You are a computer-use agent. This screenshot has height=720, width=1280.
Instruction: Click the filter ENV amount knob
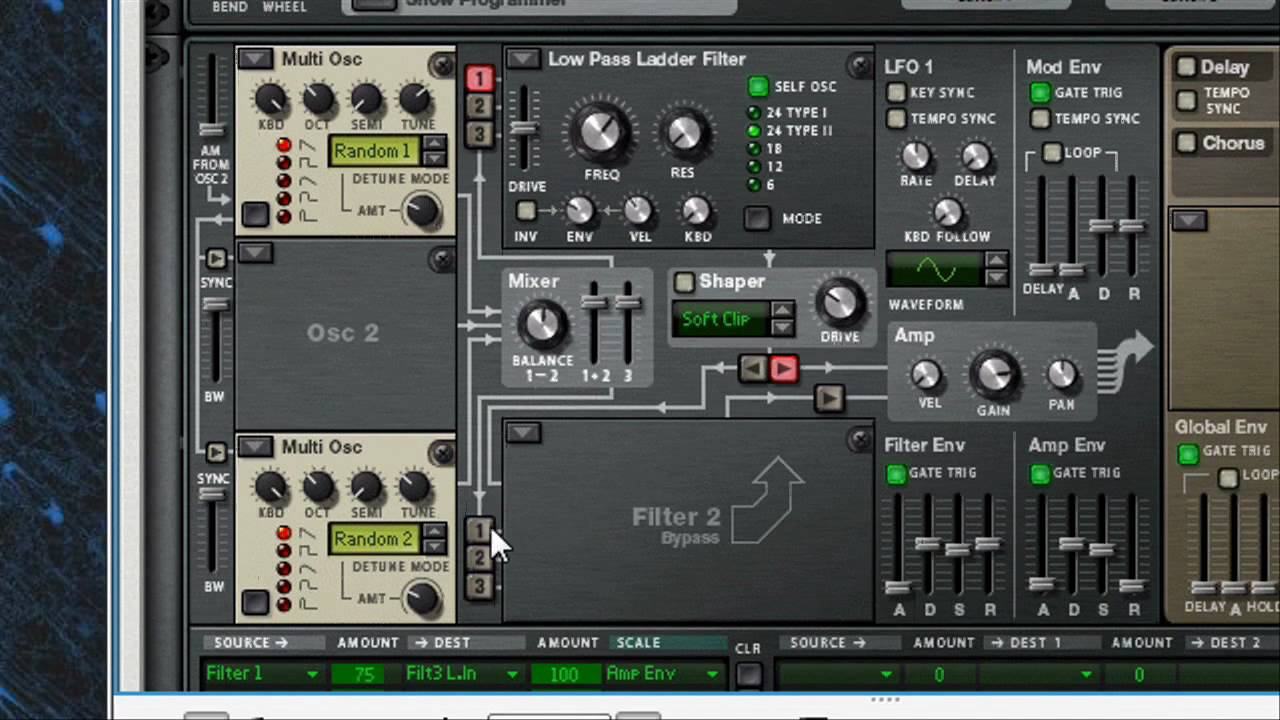(x=579, y=211)
